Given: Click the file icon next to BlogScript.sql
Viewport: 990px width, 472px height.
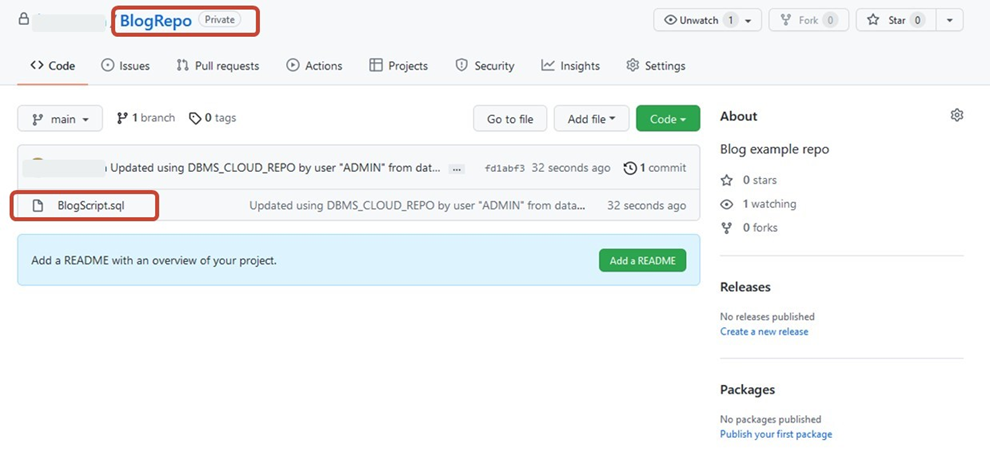Looking at the screenshot, I should click(38, 206).
